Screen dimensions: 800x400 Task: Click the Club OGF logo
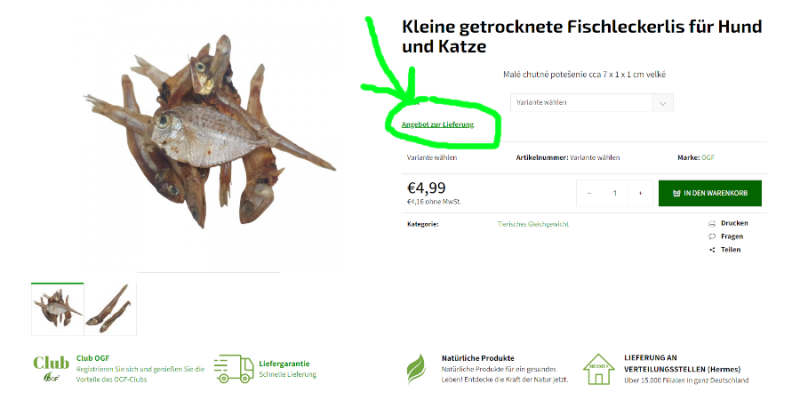coord(51,368)
